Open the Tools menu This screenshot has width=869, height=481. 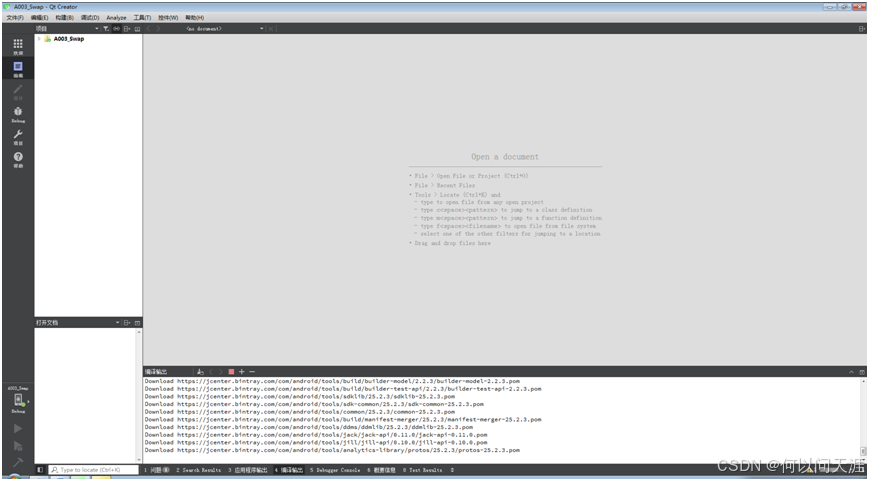(142, 18)
